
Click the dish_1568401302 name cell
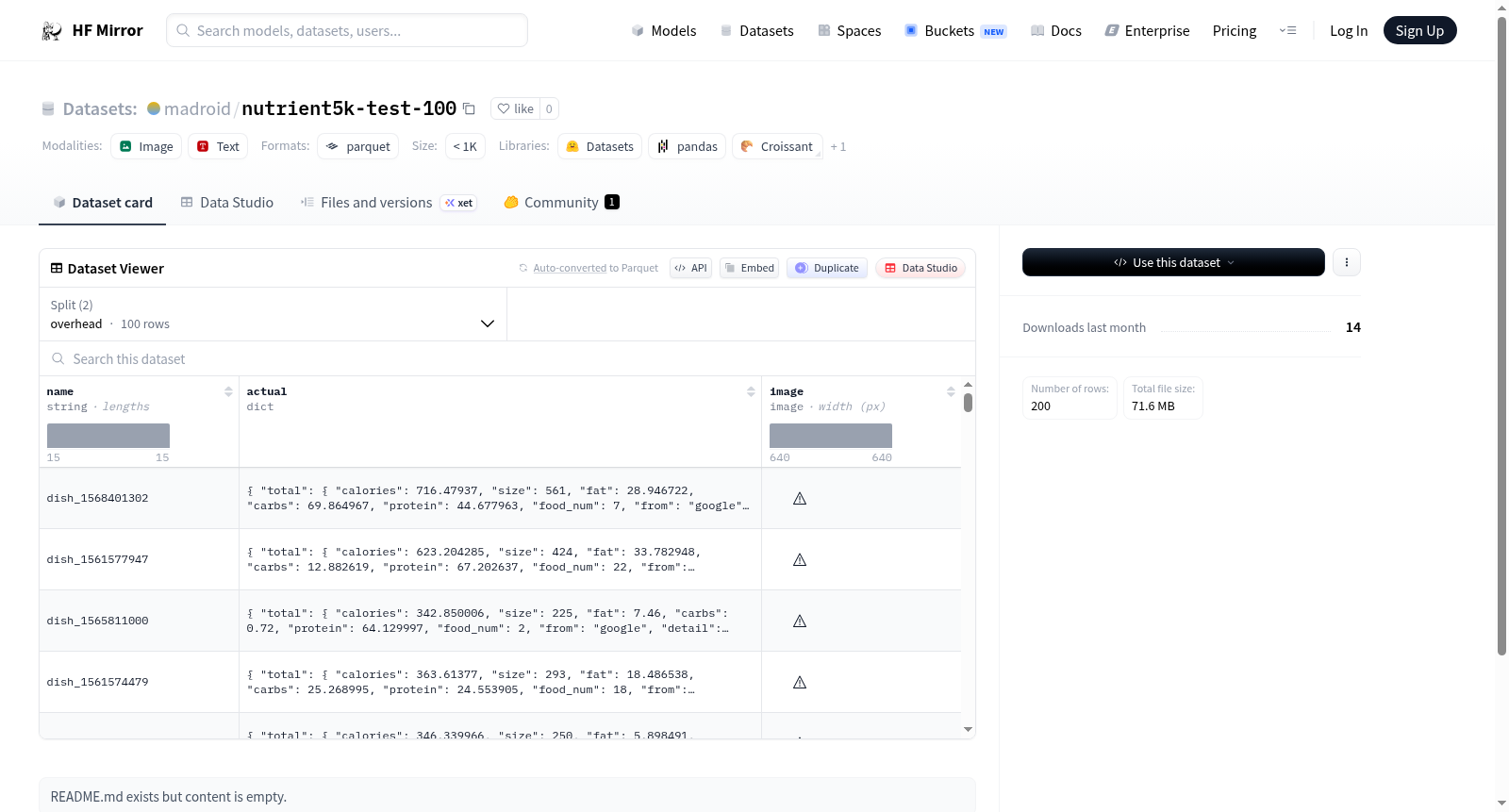point(139,498)
